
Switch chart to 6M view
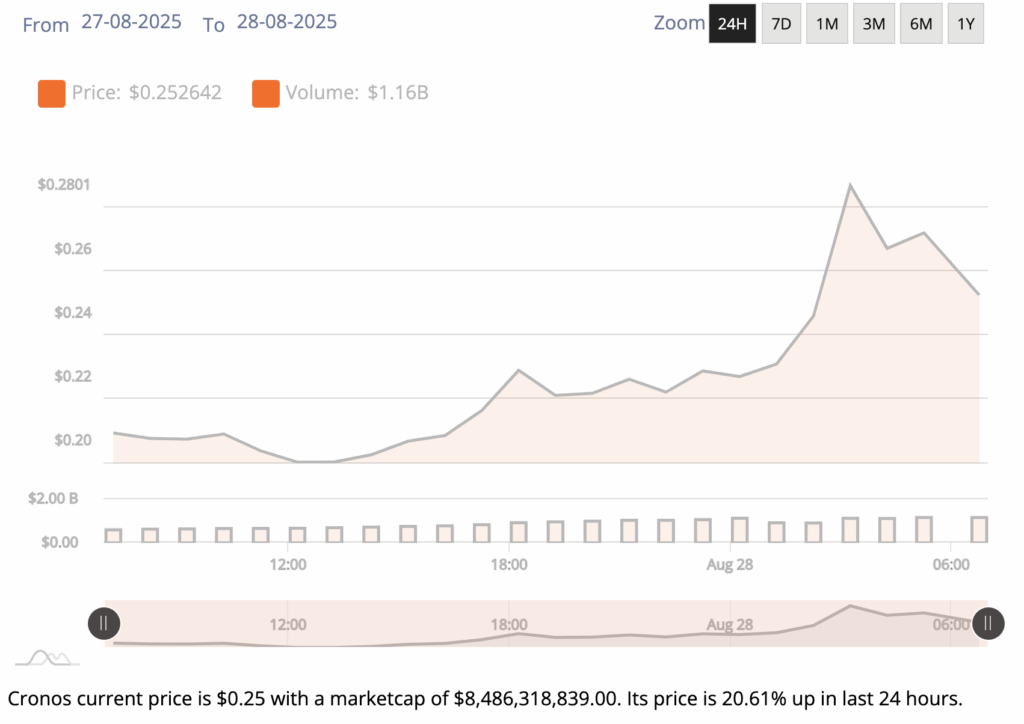pos(920,24)
